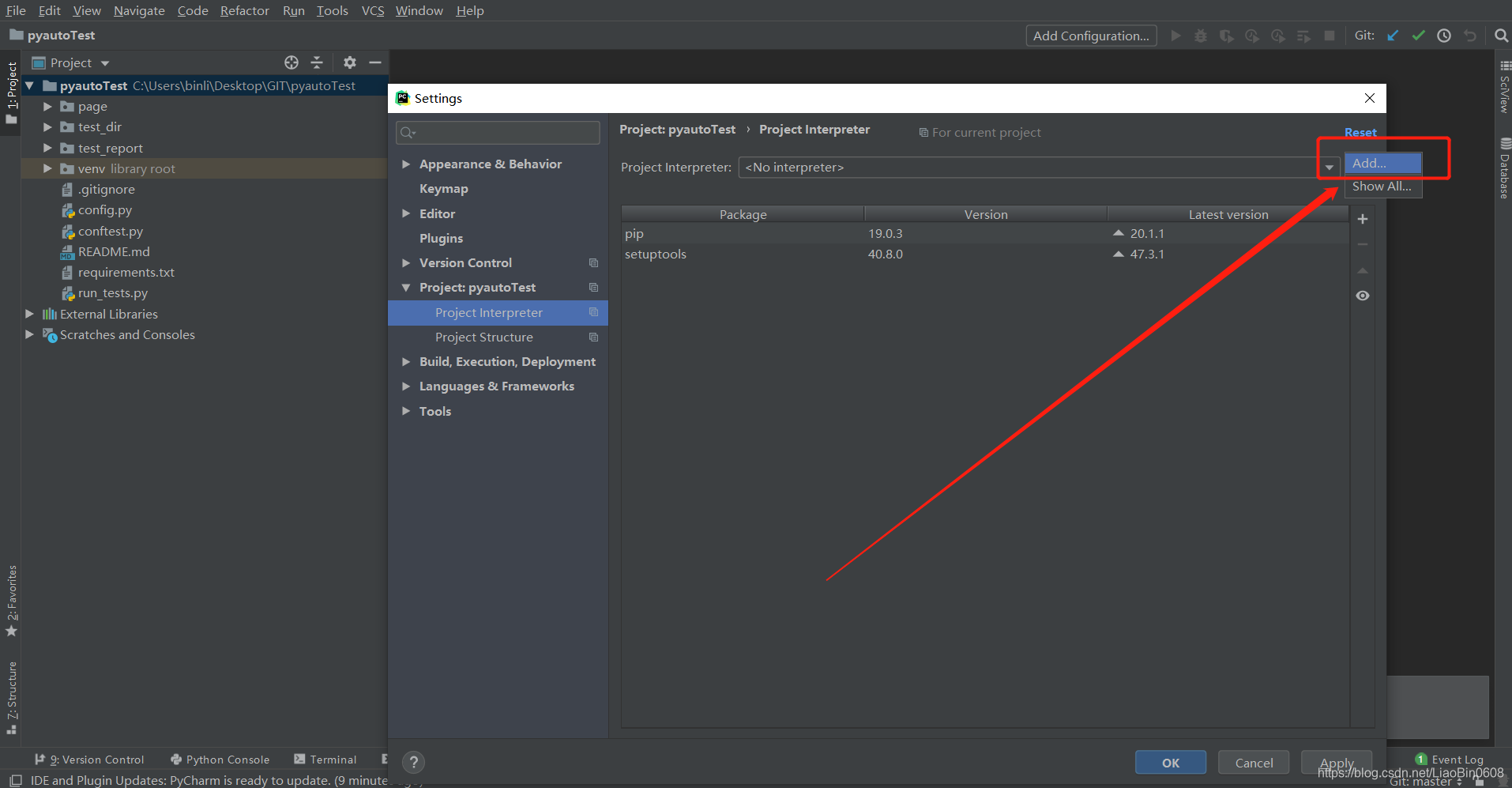Click the Reset link

click(x=1360, y=132)
